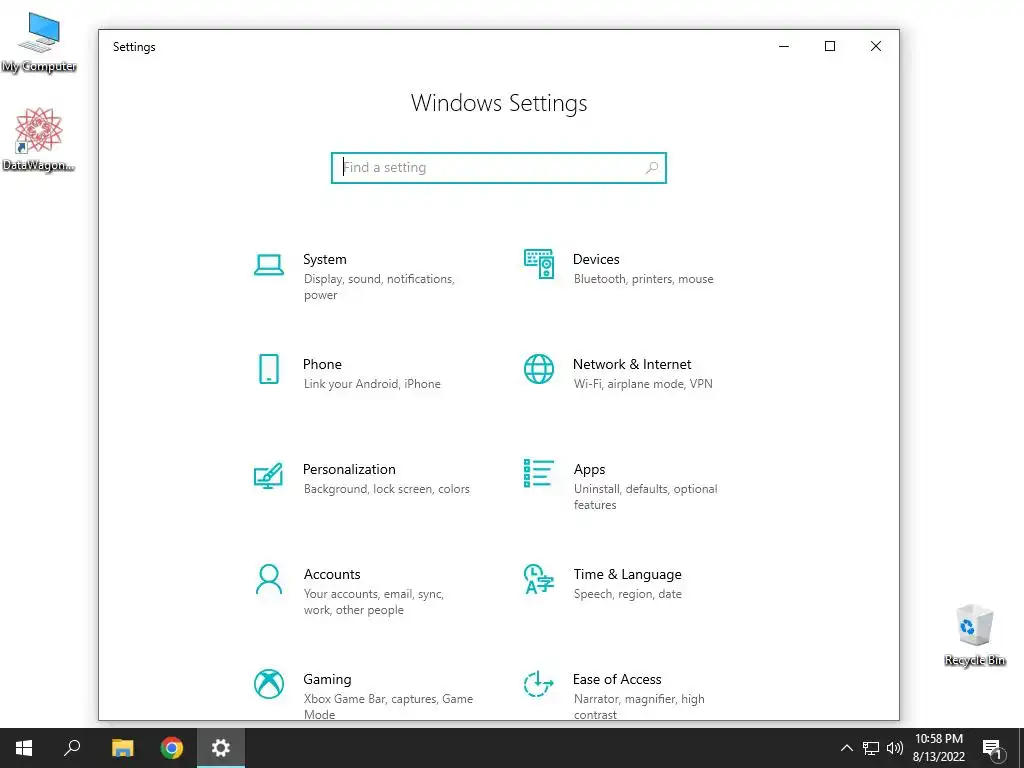Minimize the Settings window
The image size is (1024, 768).
(784, 46)
